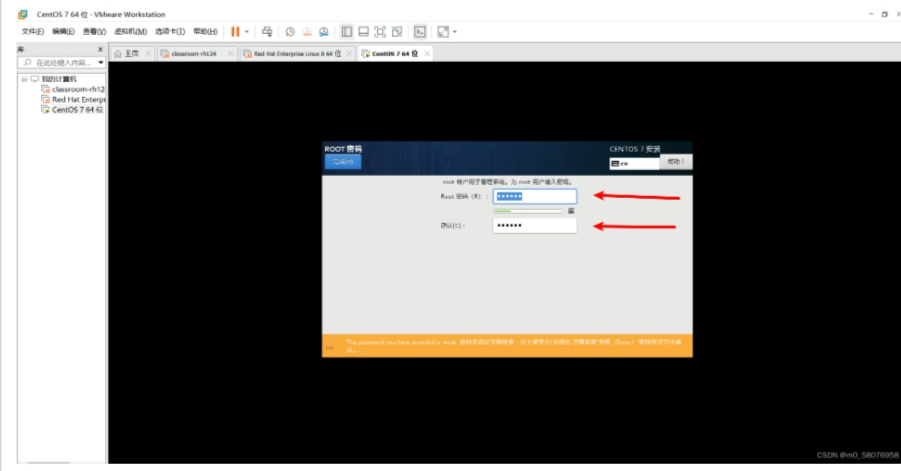This screenshot has width=901, height=471.
Task: Revert to the previous snapshot
Action: (307, 32)
